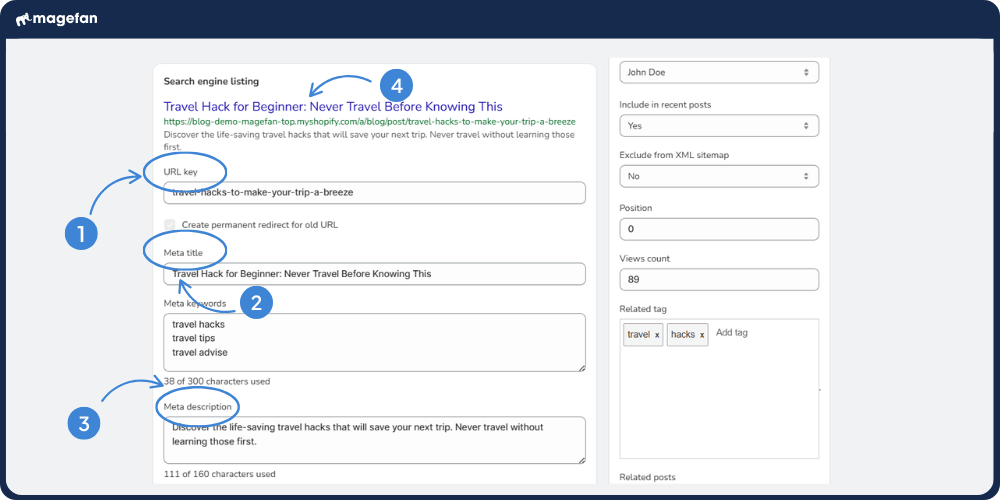Click numbered badge 2 annotation
This screenshot has width=1000, height=500.
(x=256, y=303)
